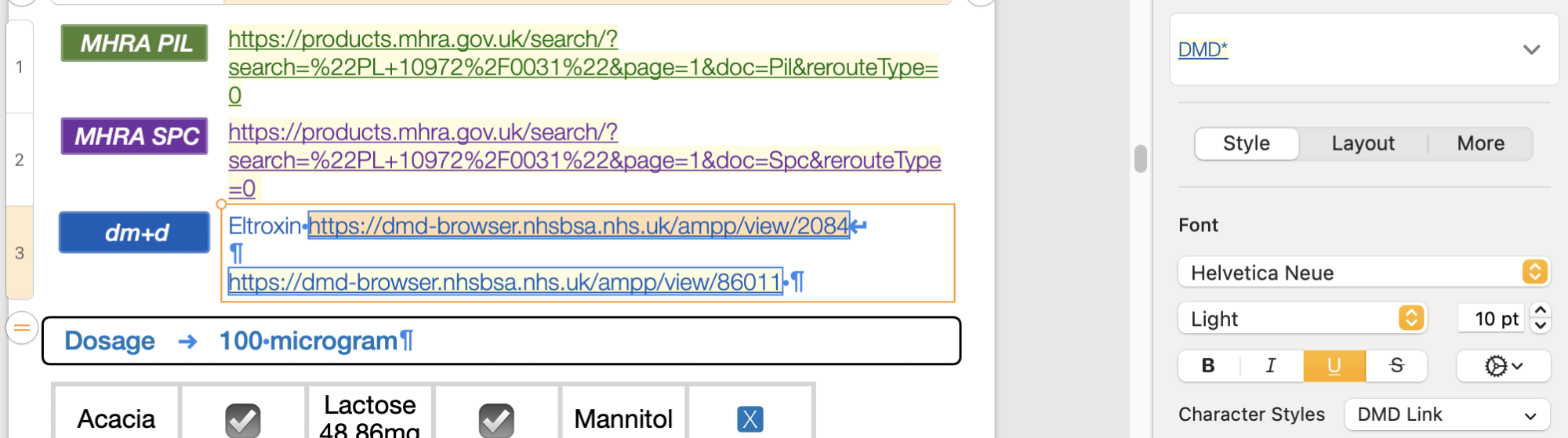
Task: Click the orange table row handle
Action: tap(22, 328)
